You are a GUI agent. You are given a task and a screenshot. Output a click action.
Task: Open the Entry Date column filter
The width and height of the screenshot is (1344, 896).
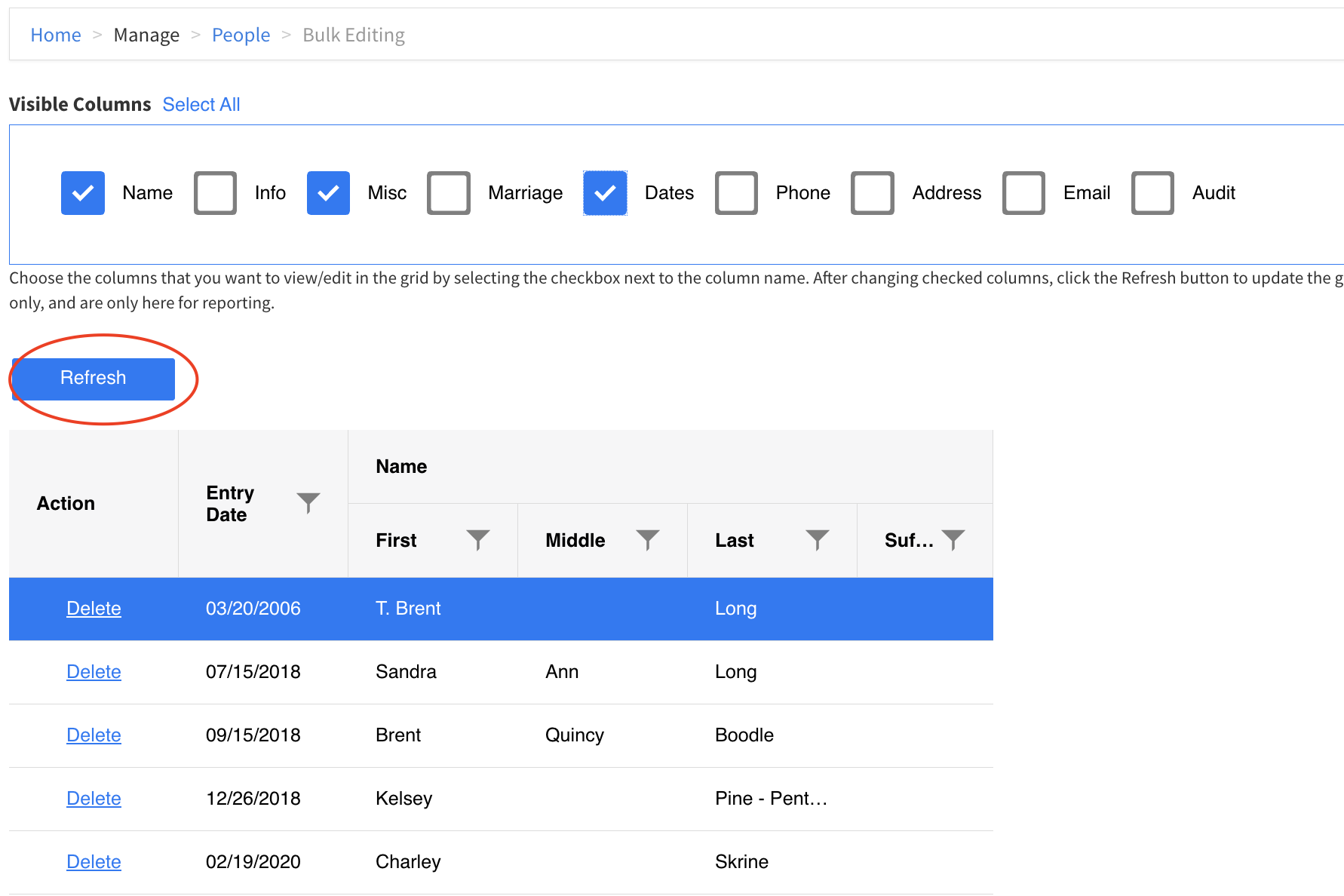pyautogui.click(x=308, y=502)
